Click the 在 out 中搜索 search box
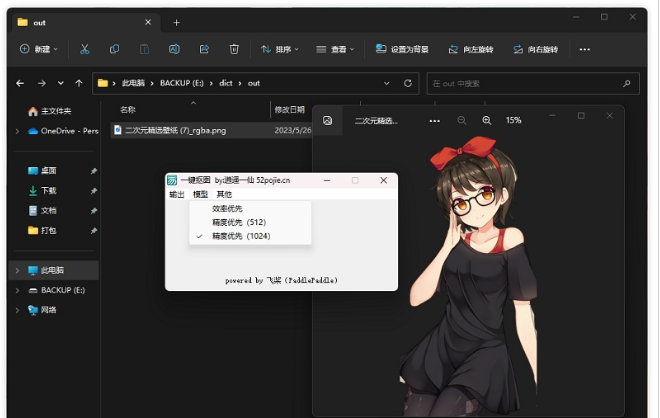660x418 pixels. [533, 83]
